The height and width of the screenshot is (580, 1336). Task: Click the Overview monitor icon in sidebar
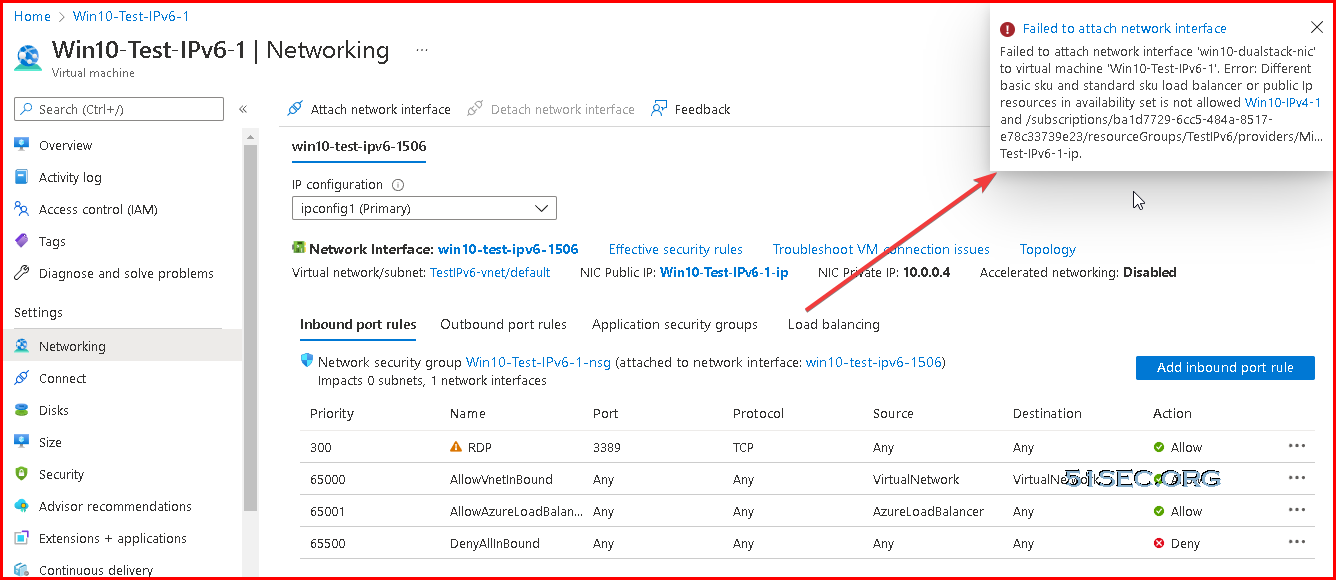click(22, 145)
